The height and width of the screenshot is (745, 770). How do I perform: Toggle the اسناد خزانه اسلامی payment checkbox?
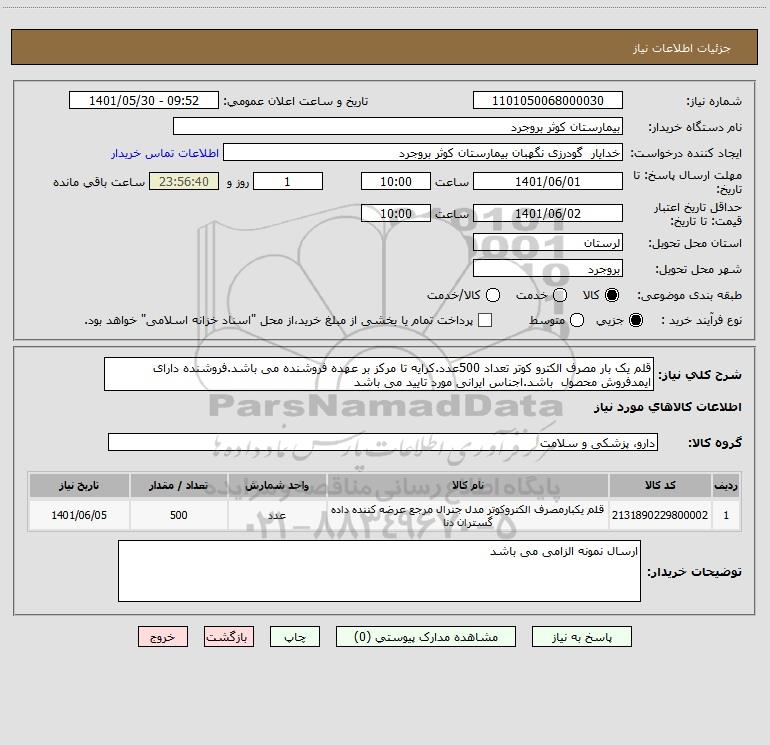pyautogui.click(x=485, y=320)
